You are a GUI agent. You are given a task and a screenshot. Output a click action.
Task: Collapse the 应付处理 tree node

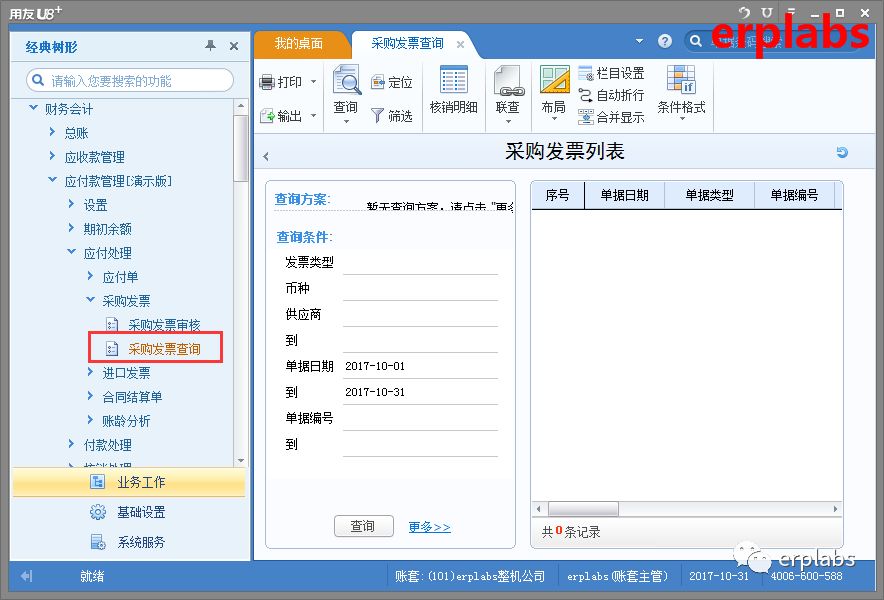[72, 252]
